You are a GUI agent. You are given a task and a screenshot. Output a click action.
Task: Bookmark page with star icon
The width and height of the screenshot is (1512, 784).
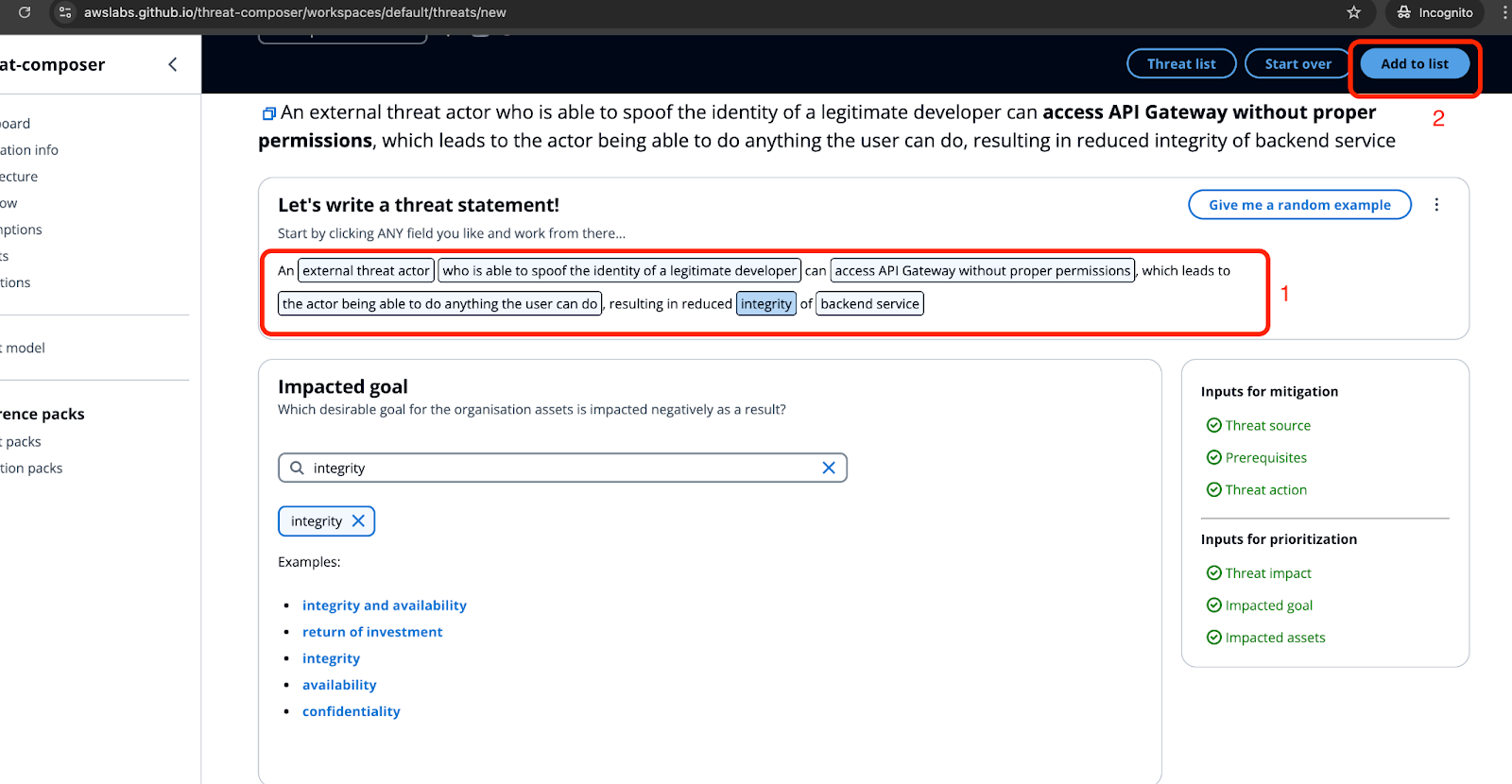(1353, 12)
